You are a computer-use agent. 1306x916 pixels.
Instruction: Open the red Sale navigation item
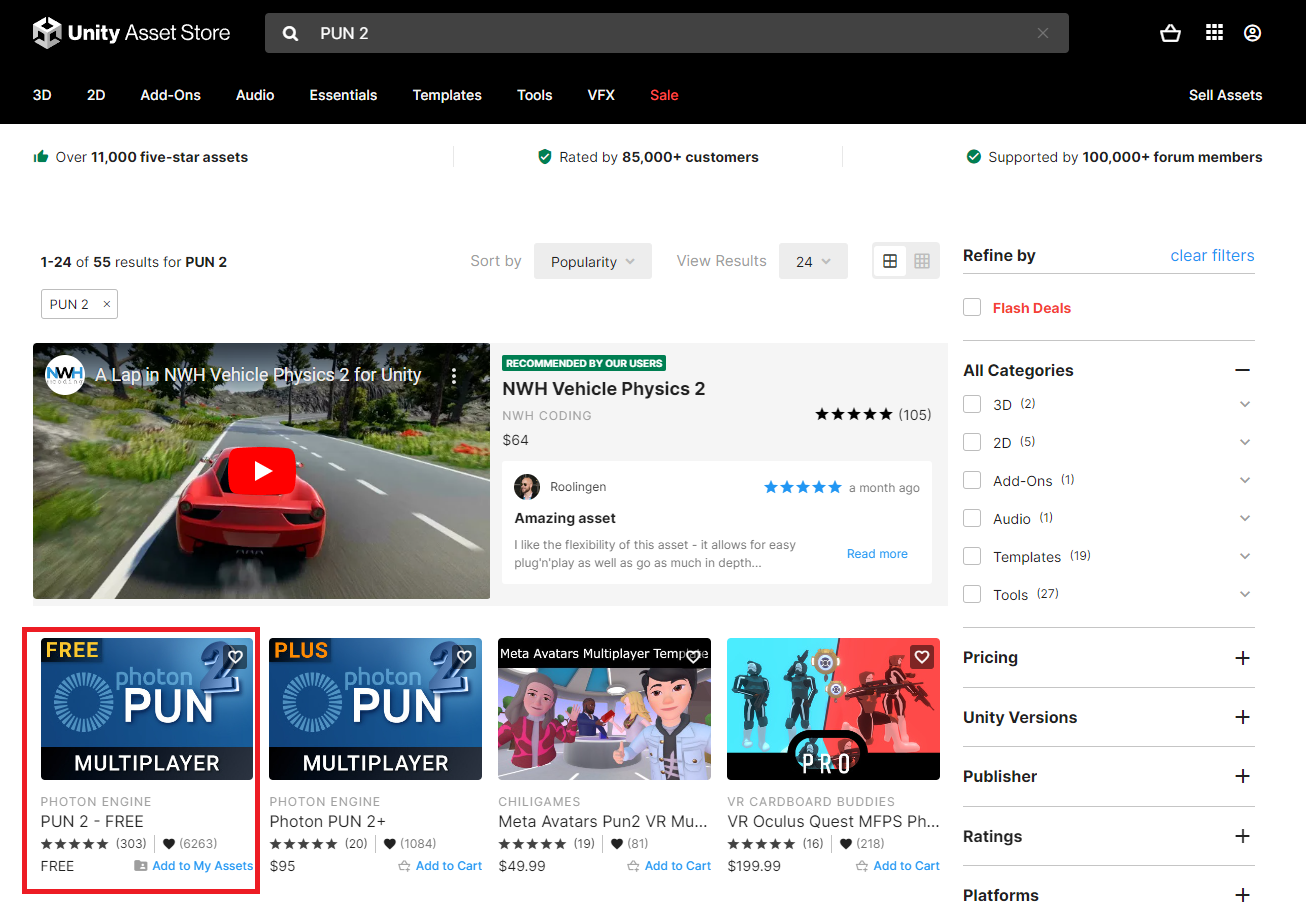pyautogui.click(x=664, y=95)
